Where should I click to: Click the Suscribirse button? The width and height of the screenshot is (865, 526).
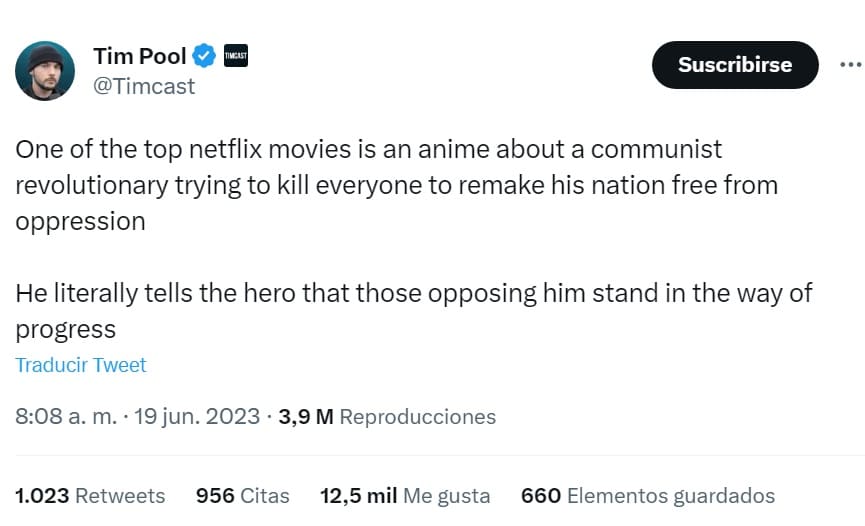click(x=735, y=65)
